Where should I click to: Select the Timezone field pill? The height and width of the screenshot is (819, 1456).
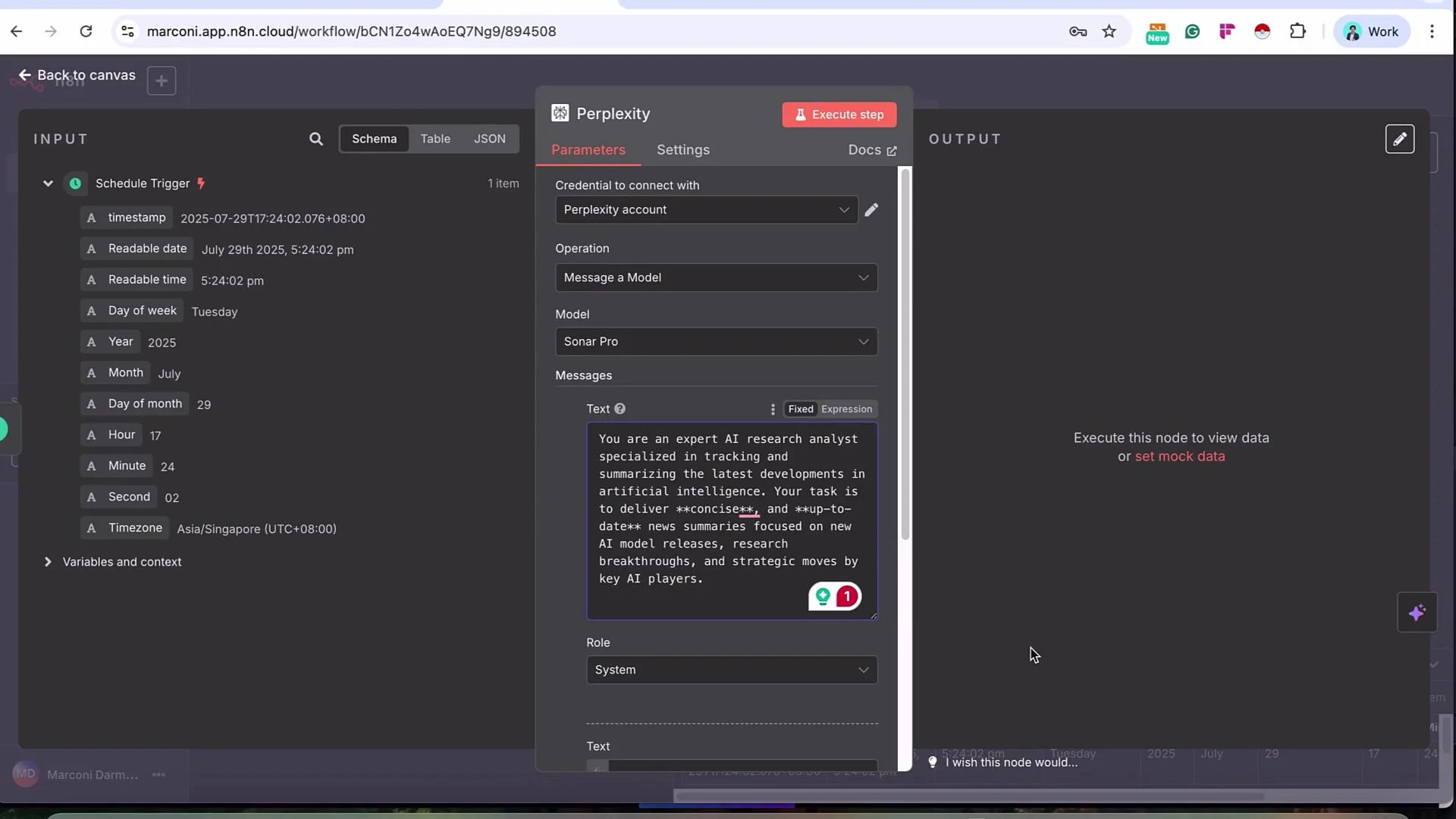click(x=125, y=529)
